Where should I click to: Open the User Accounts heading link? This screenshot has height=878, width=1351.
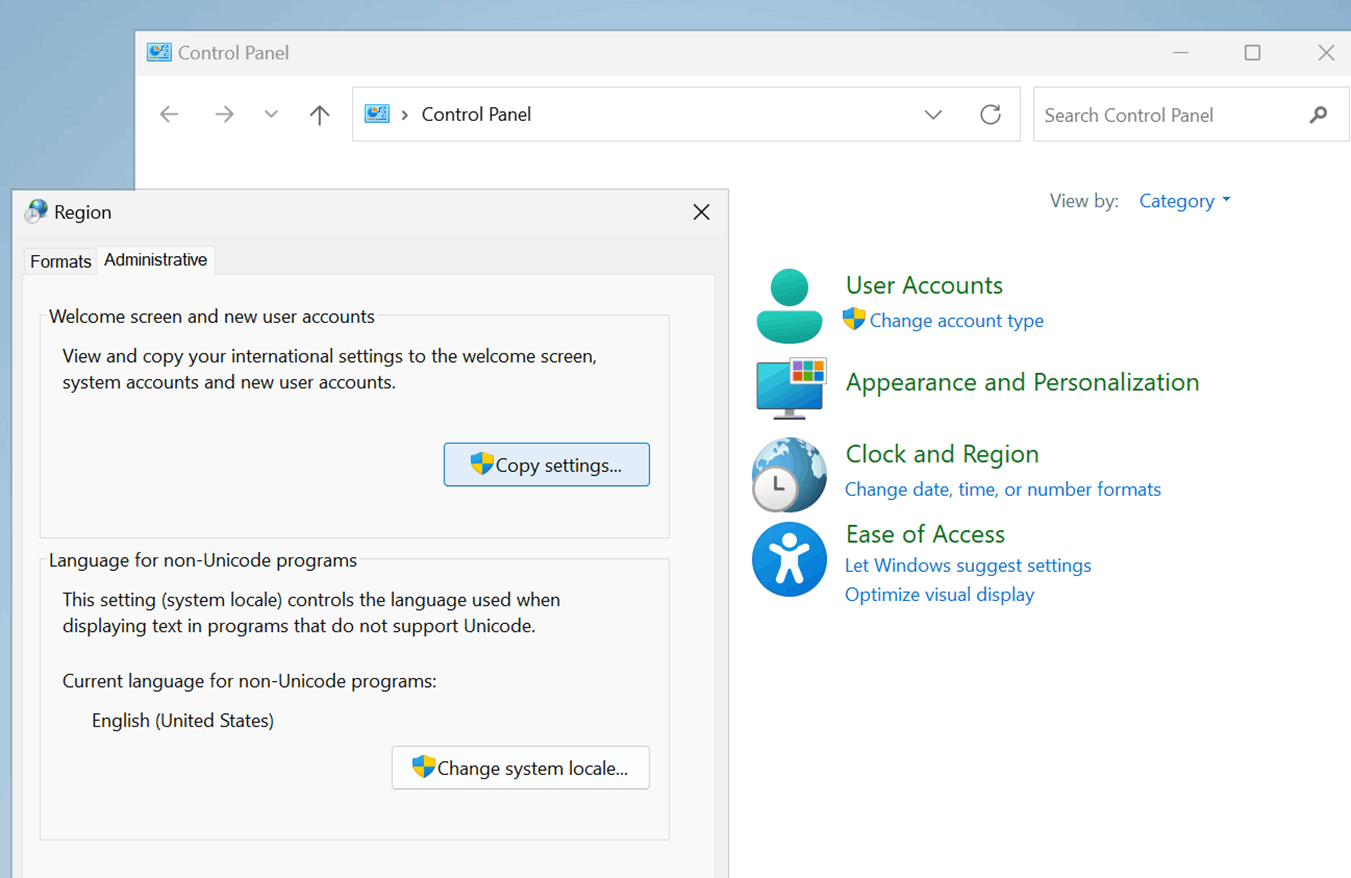click(924, 285)
